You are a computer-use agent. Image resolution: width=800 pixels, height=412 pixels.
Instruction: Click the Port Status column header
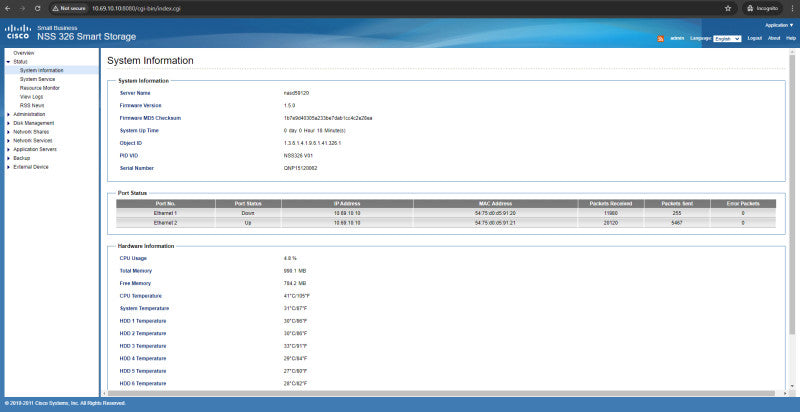[248, 203]
